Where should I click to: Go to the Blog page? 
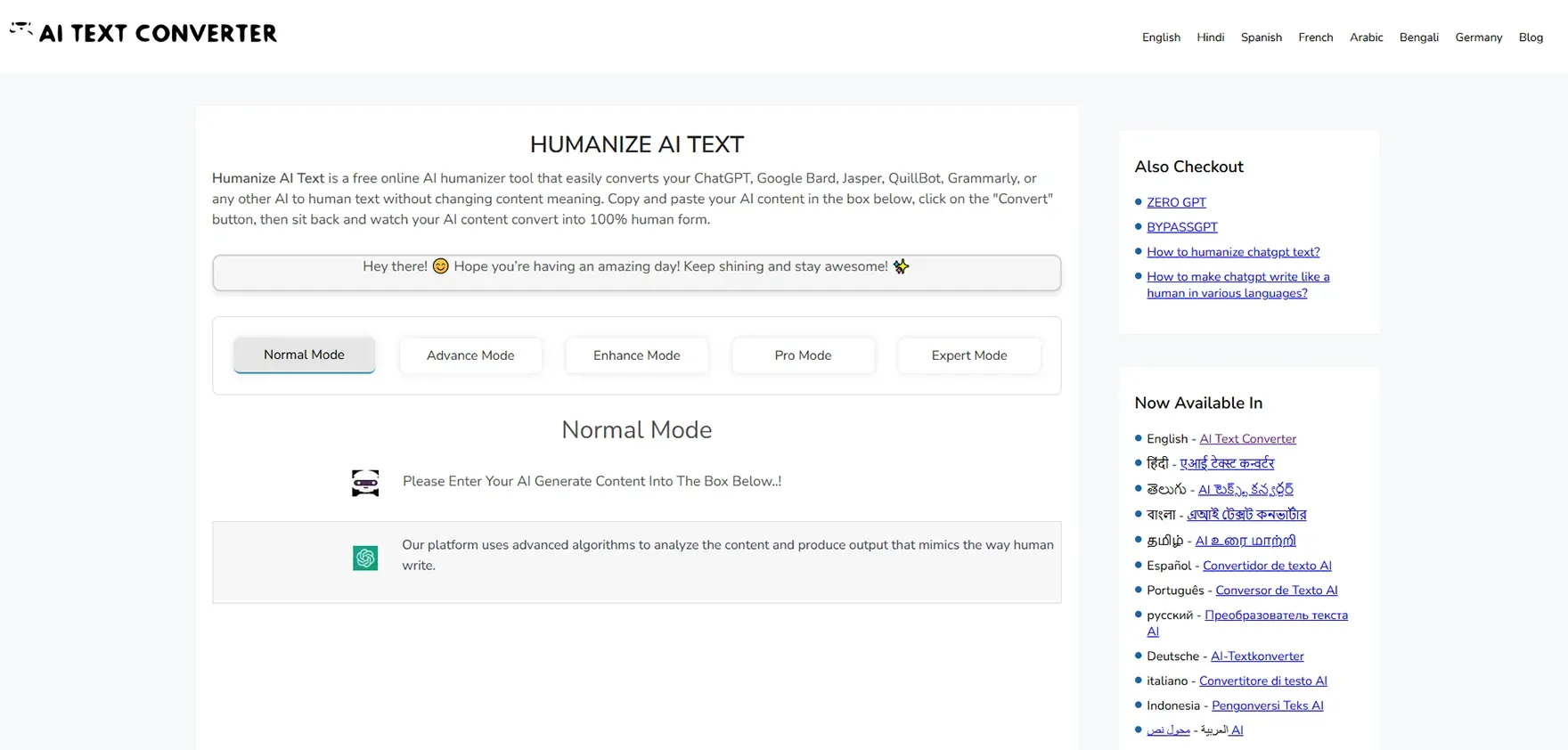pos(1531,37)
